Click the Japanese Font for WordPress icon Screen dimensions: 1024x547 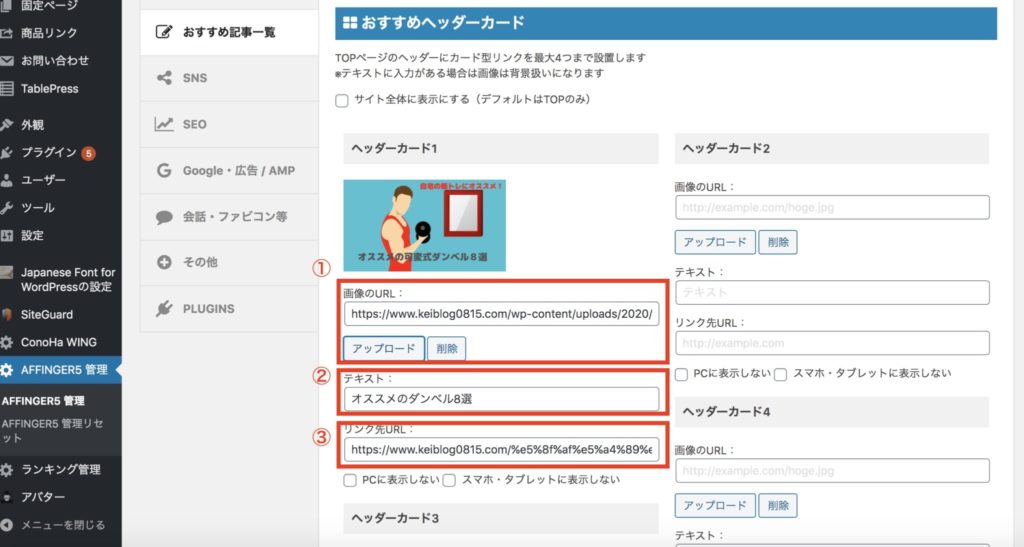[7, 273]
